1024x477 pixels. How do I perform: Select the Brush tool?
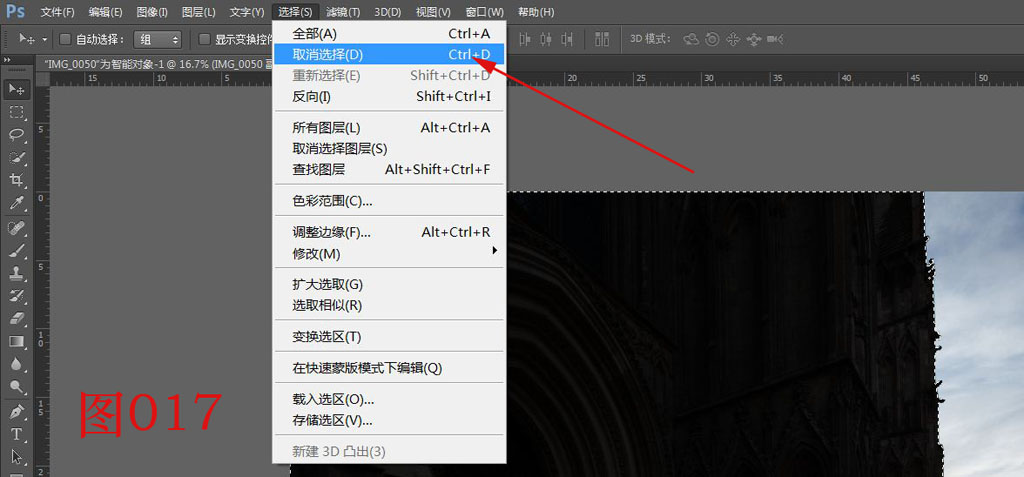click(x=16, y=250)
